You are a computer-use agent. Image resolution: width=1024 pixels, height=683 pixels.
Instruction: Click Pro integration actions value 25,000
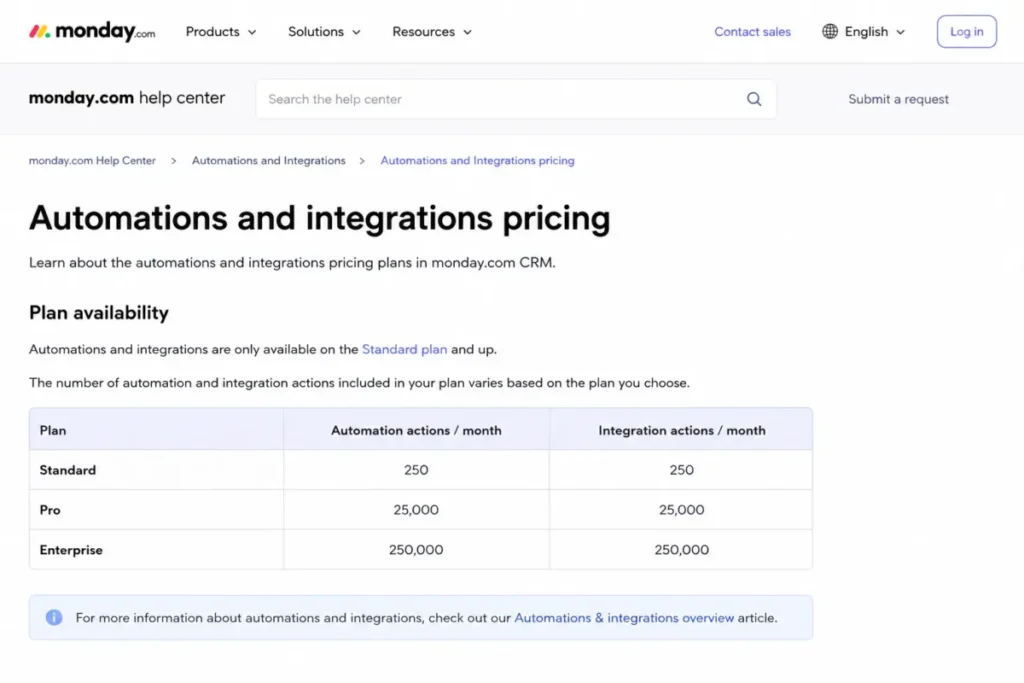click(x=681, y=510)
